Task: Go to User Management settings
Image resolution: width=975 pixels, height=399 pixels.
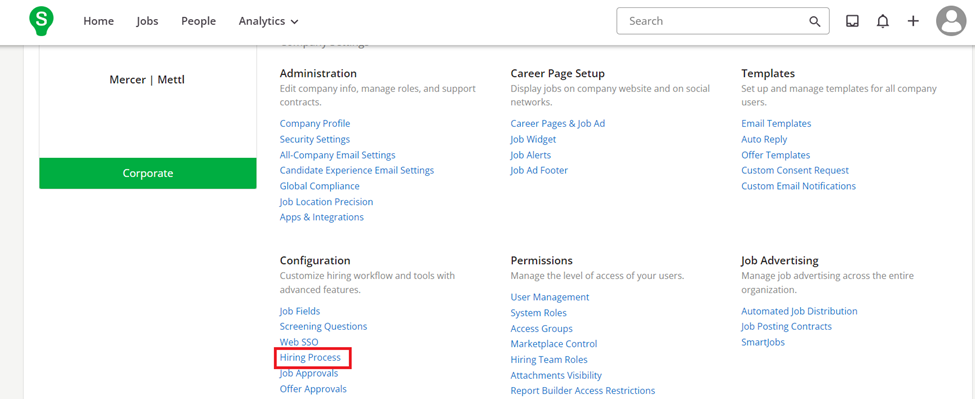Action: (x=550, y=297)
